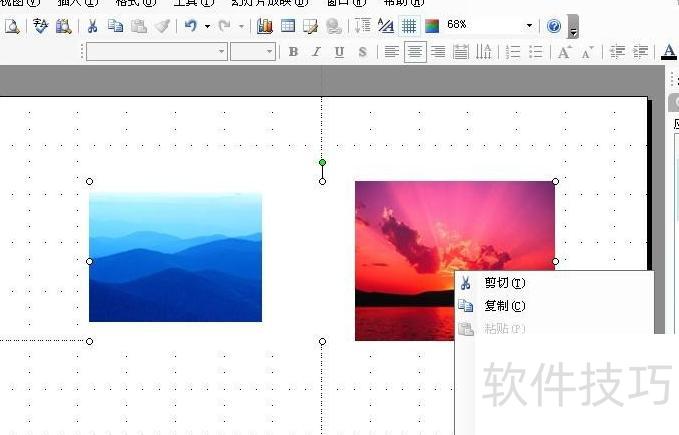Open the 68% zoom dropdown arrow
This screenshot has height=435, width=679.
pos(529,26)
